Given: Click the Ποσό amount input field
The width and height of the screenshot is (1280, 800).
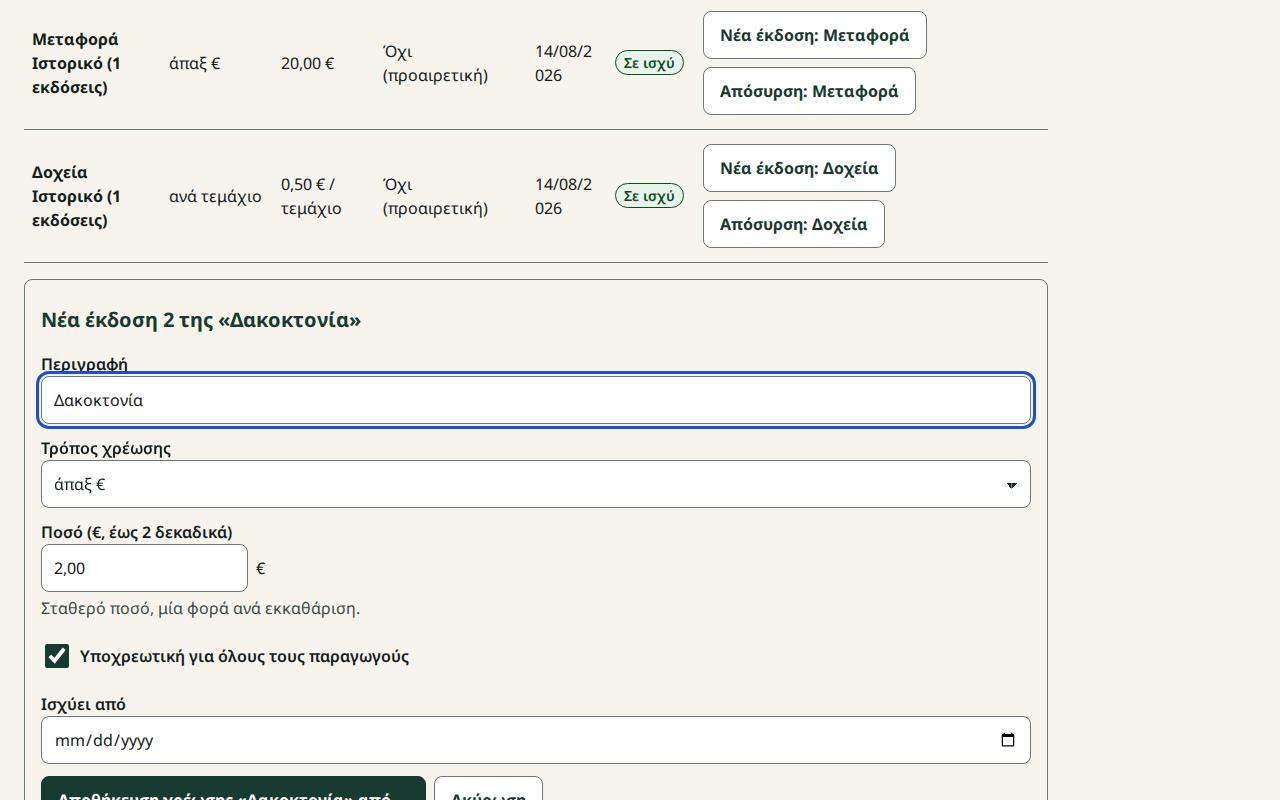Looking at the screenshot, I should [x=144, y=568].
